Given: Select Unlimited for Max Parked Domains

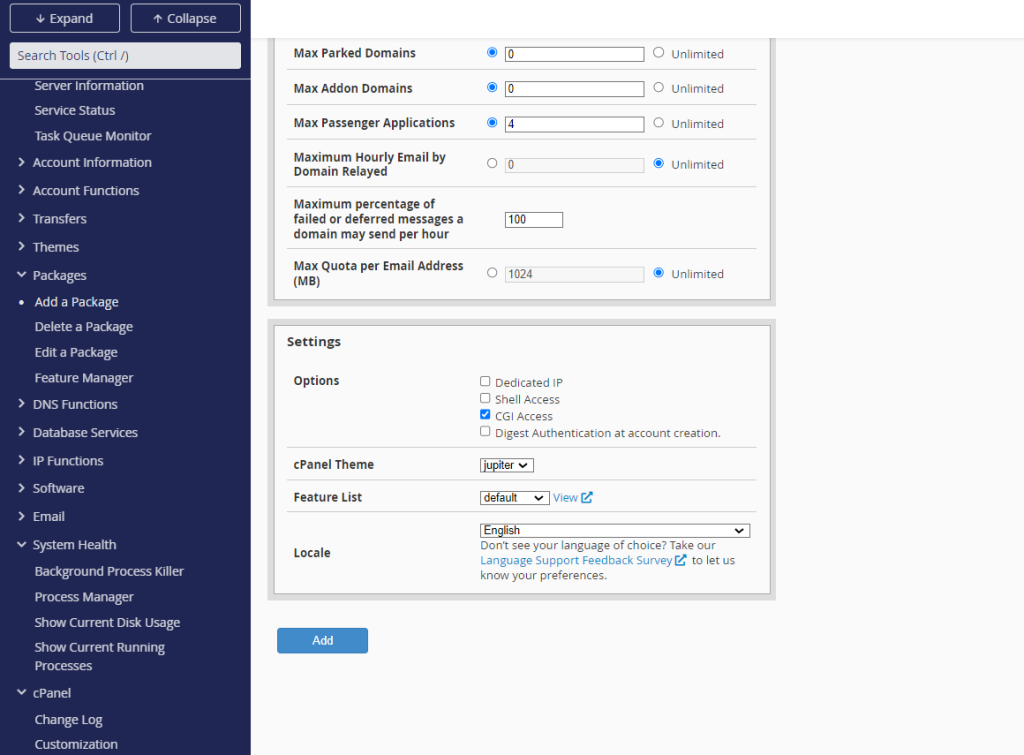Looking at the screenshot, I should 659,52.
